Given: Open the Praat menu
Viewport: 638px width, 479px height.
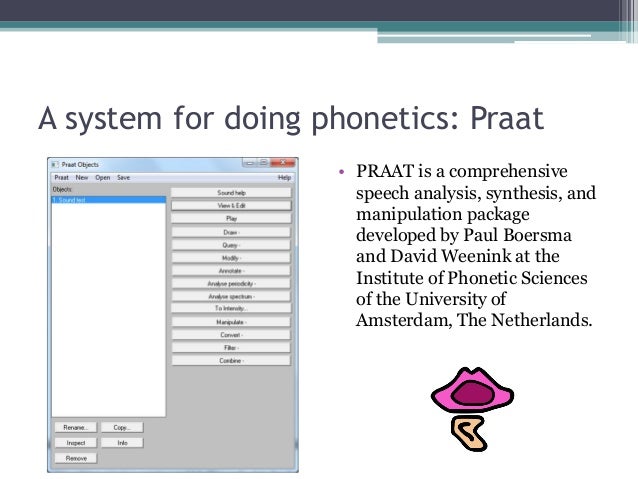Looking at the screenshot, I should coord(61,177).
